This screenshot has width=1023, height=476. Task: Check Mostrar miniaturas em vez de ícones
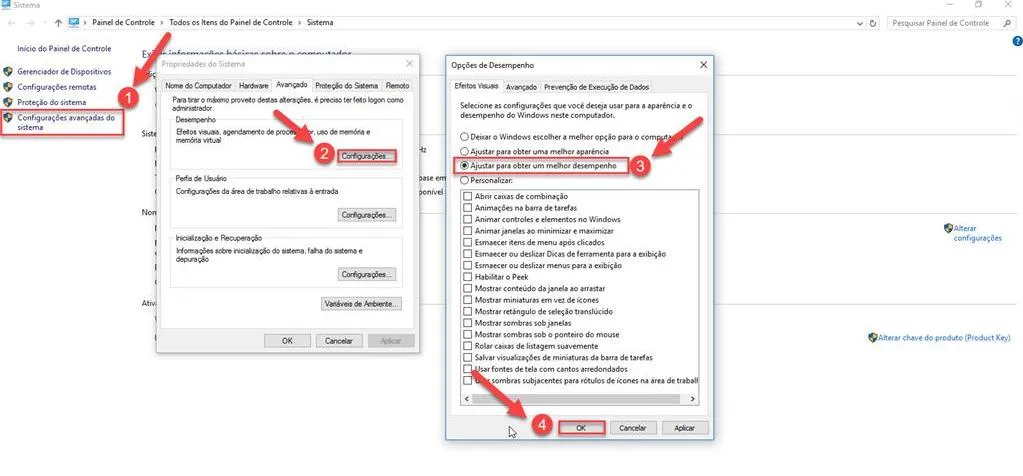(x=467, y=300)
